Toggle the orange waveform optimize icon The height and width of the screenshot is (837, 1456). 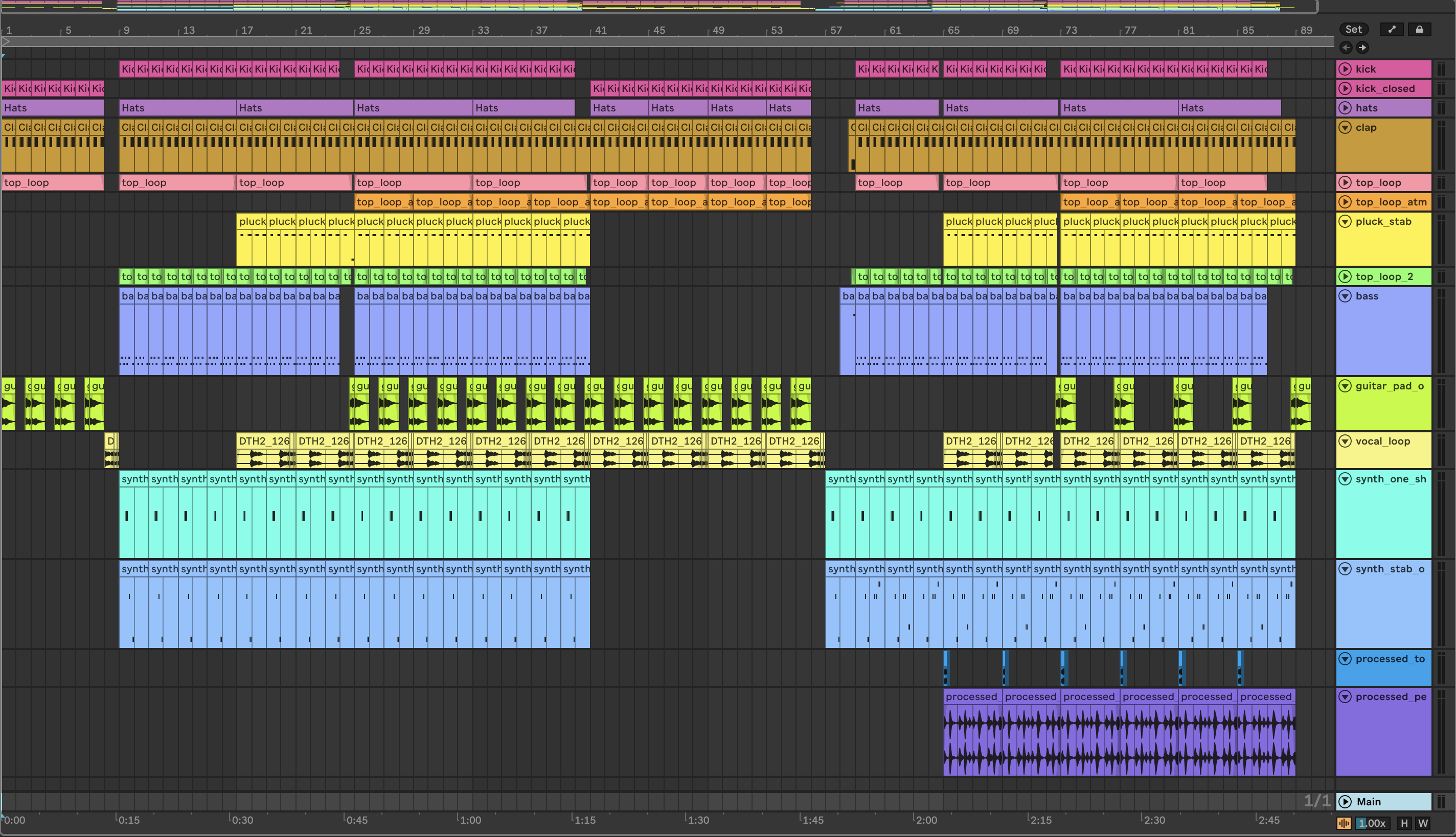pyautogui.click(x=1344, y=823)
